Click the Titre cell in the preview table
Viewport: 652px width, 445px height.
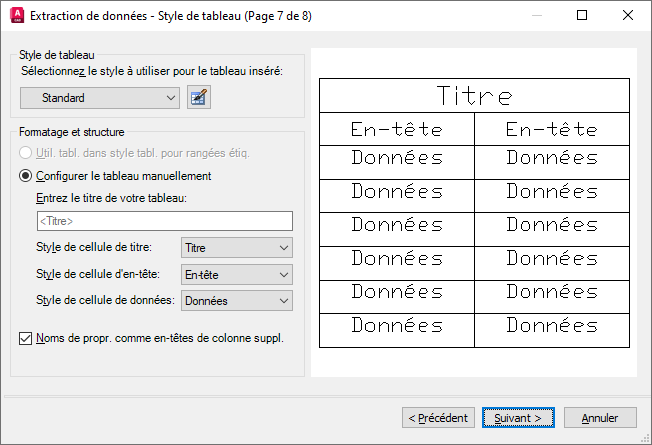click(x=474, y=97)
